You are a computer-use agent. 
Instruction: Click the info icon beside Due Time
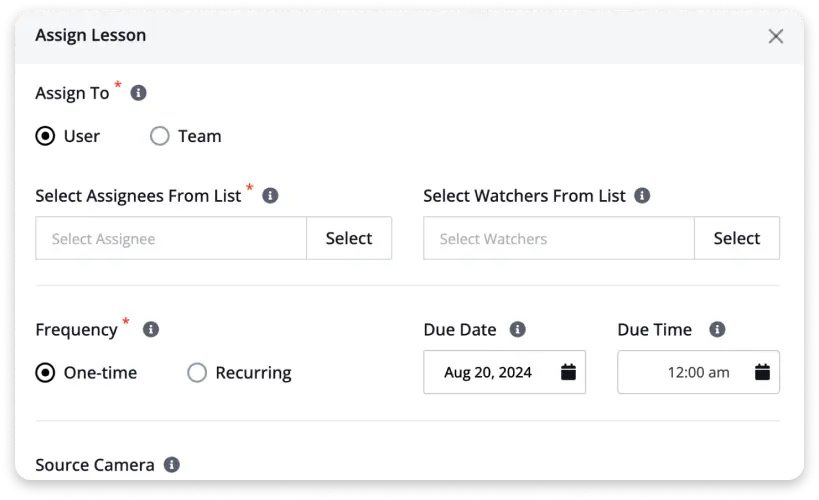(716, 329)
